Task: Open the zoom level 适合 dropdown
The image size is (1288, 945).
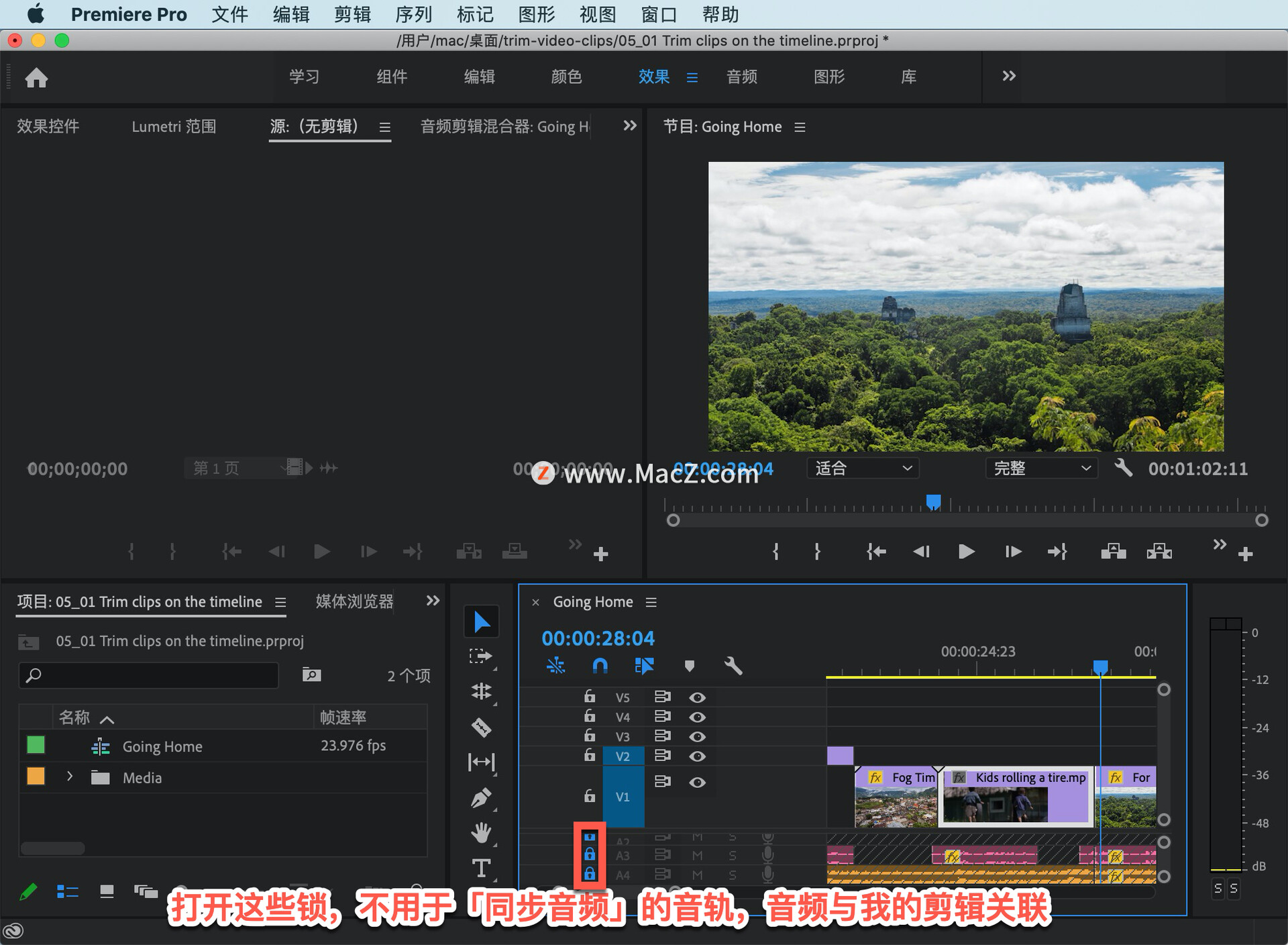Action: 863,468
